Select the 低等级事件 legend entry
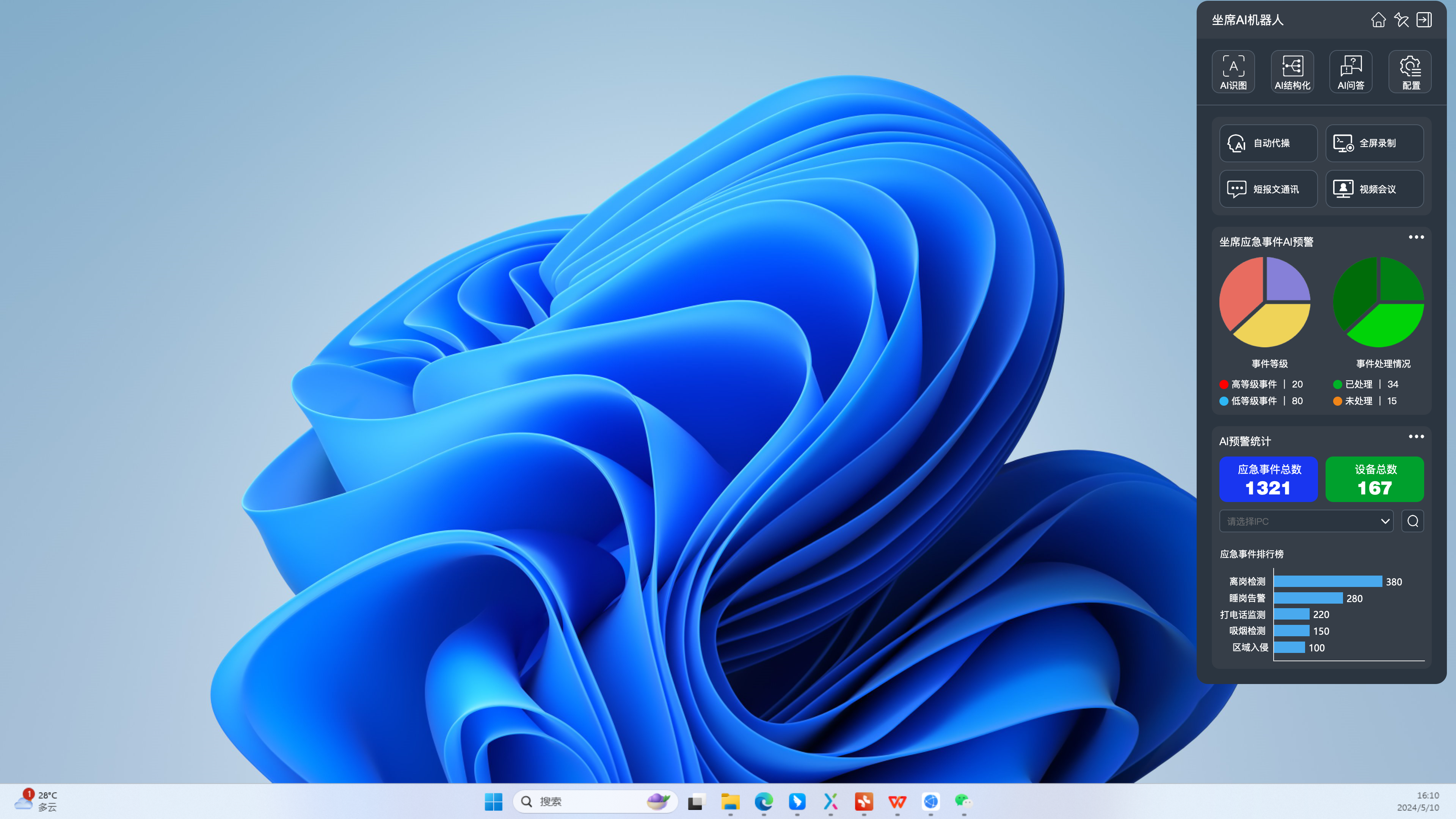Screen dimensions: 1456x819 [x=1261, y=401]
